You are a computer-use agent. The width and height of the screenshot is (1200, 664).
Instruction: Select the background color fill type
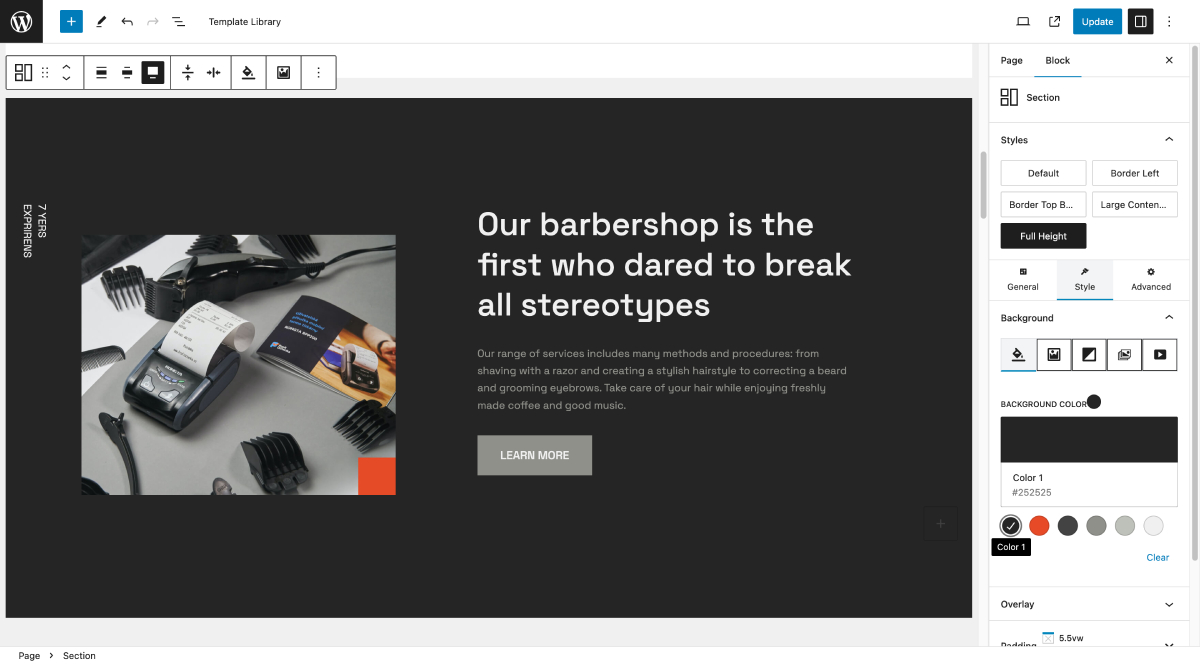[1018, 354]
